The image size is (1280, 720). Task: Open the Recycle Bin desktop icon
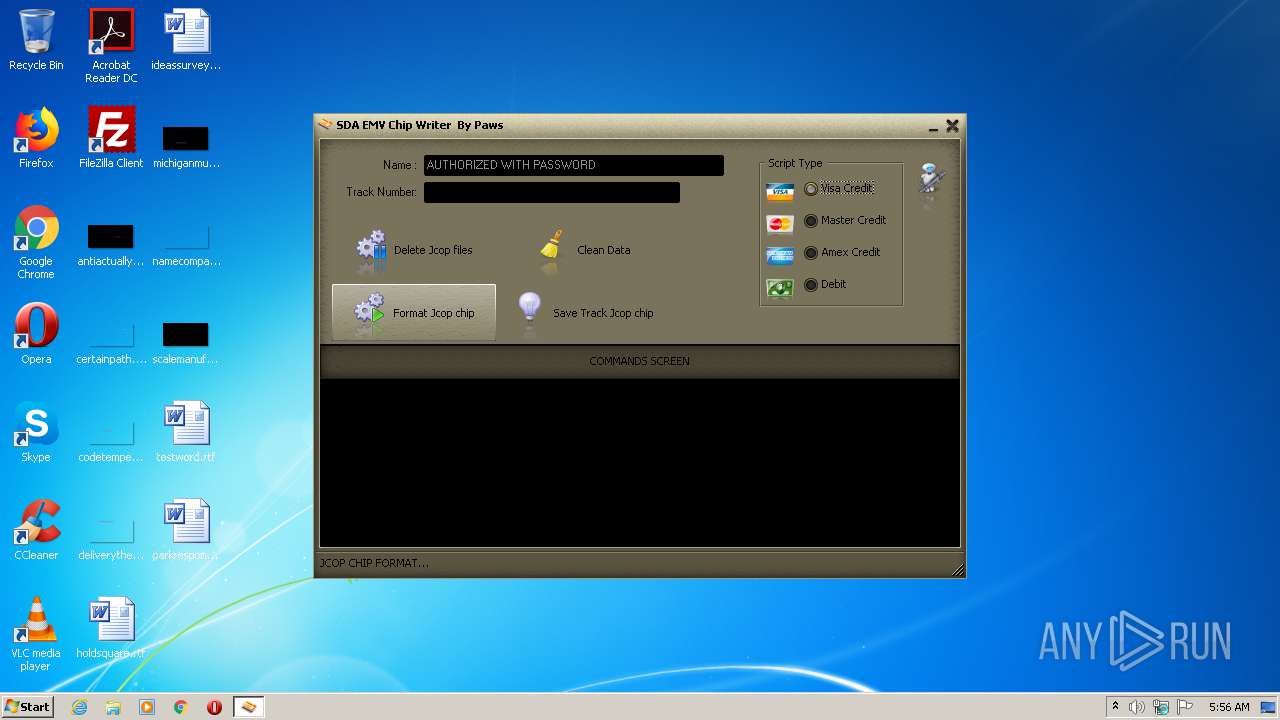[x=36, y=41]
